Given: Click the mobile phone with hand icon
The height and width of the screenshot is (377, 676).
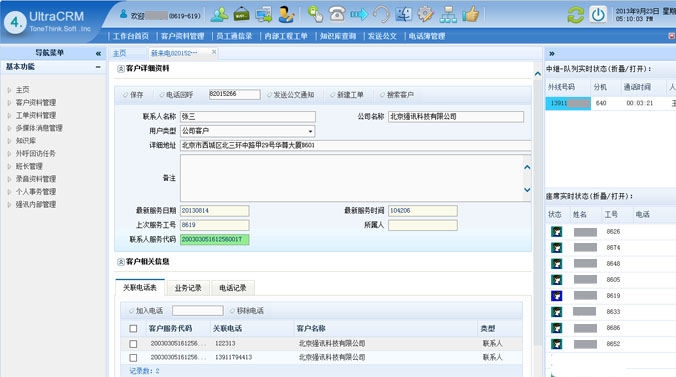Looking at the screenshot, I should [315, 14].
